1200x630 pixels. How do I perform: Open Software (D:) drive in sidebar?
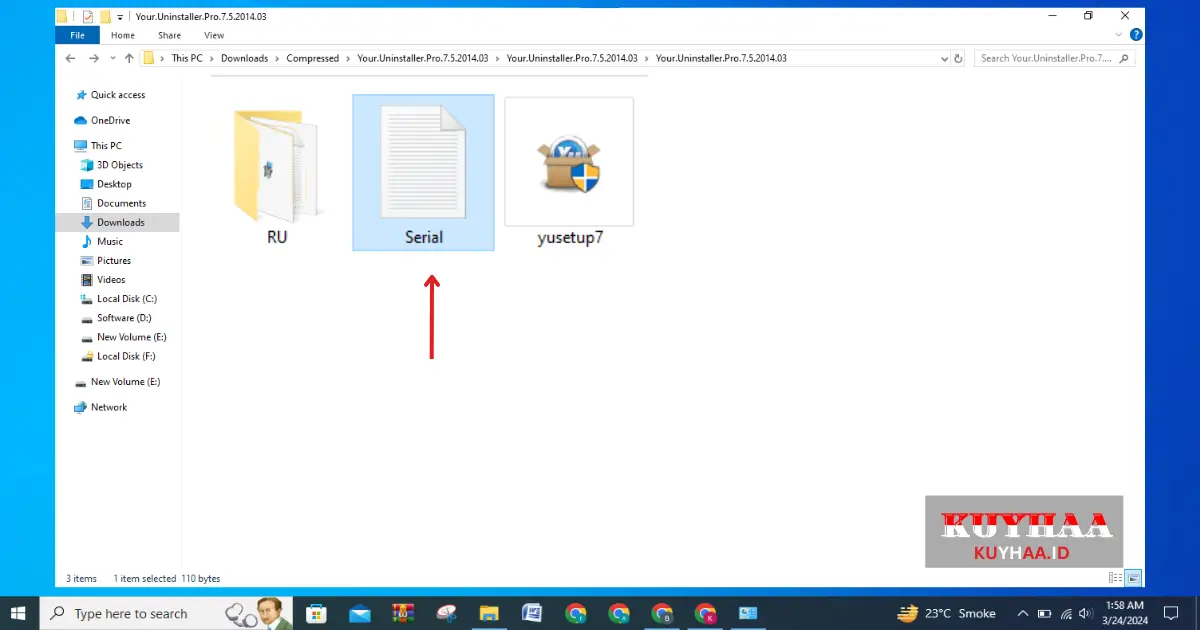coord(116,317)
